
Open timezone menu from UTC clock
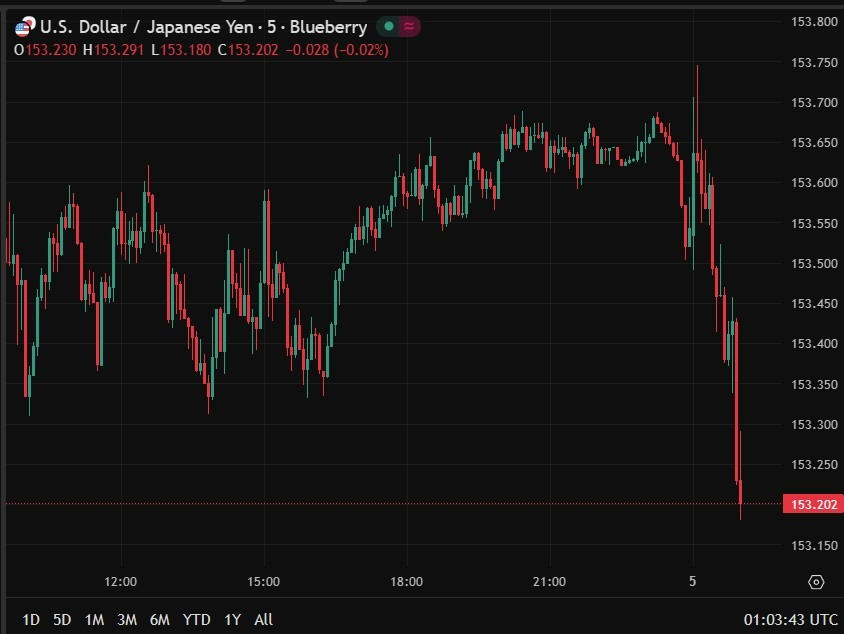tap(790, 620)
